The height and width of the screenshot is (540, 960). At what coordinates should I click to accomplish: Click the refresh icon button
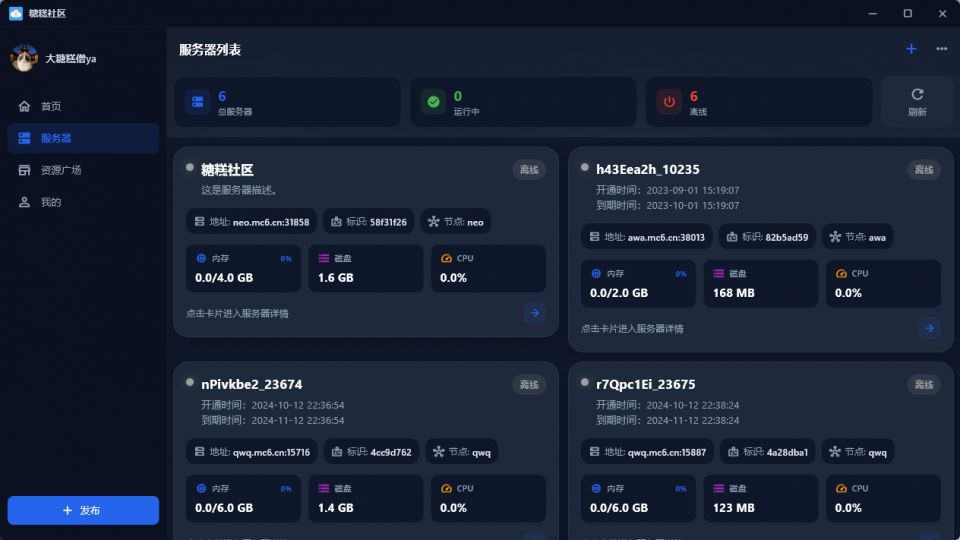tap(917, 102)
